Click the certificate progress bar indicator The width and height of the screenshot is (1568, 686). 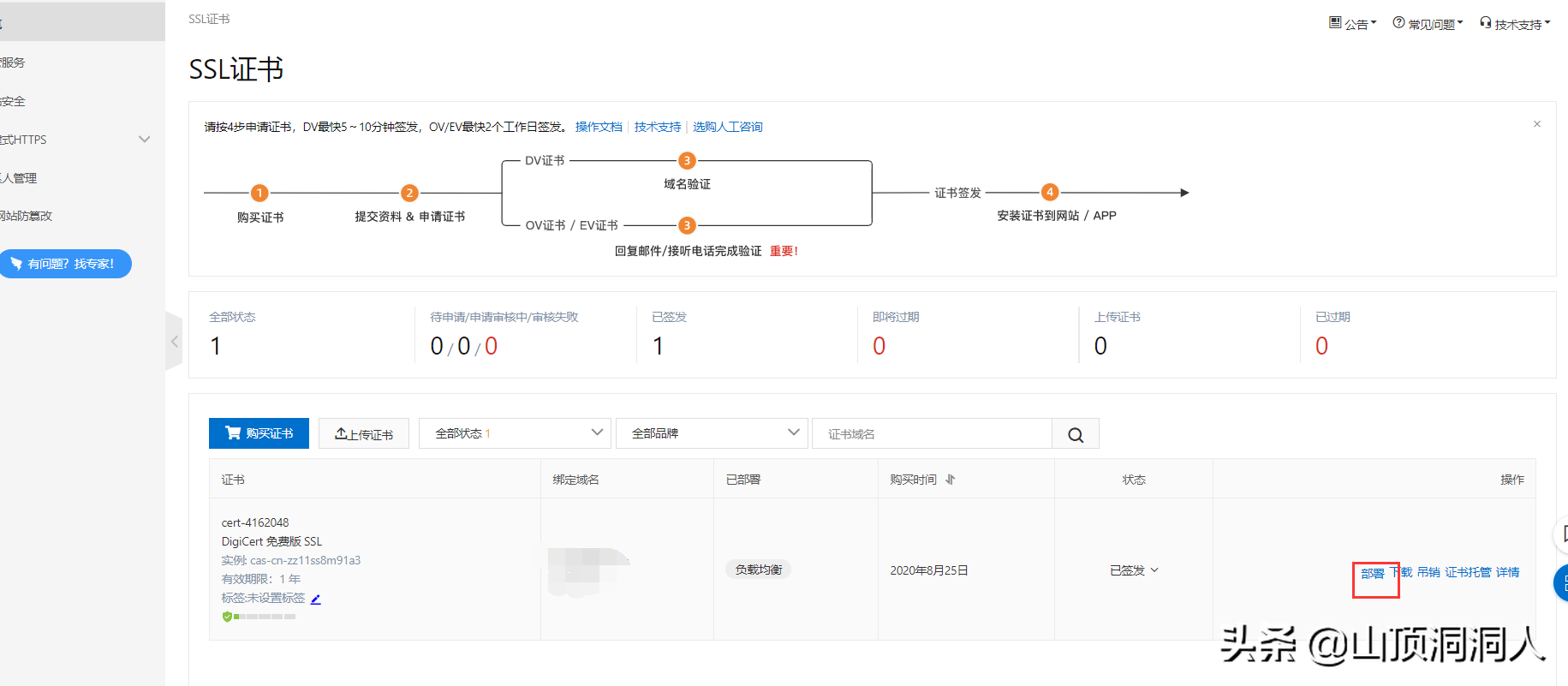point(259,617)
